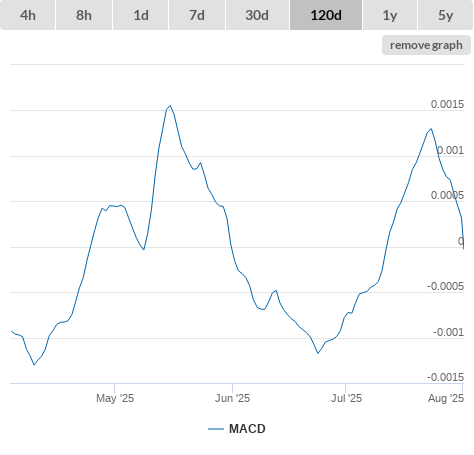Select the 4h time range tab
Screen dimensions: 474x455
(28, 15)
